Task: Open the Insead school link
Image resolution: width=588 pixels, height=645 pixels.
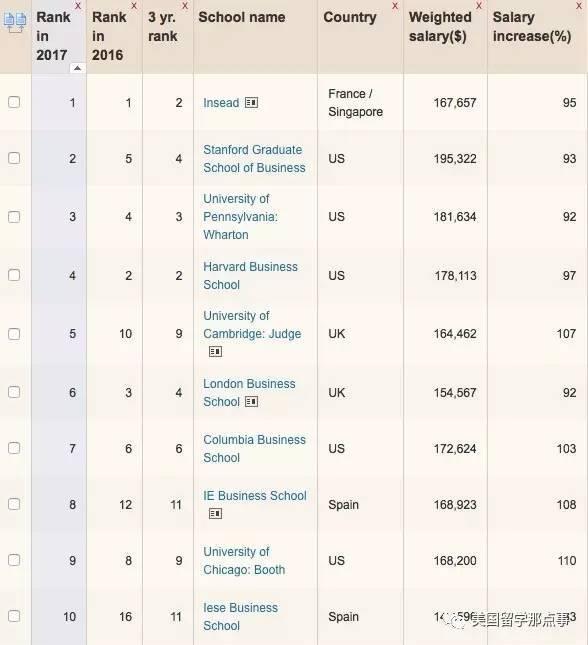Action: pyautogui.click(x=221, y=103)
